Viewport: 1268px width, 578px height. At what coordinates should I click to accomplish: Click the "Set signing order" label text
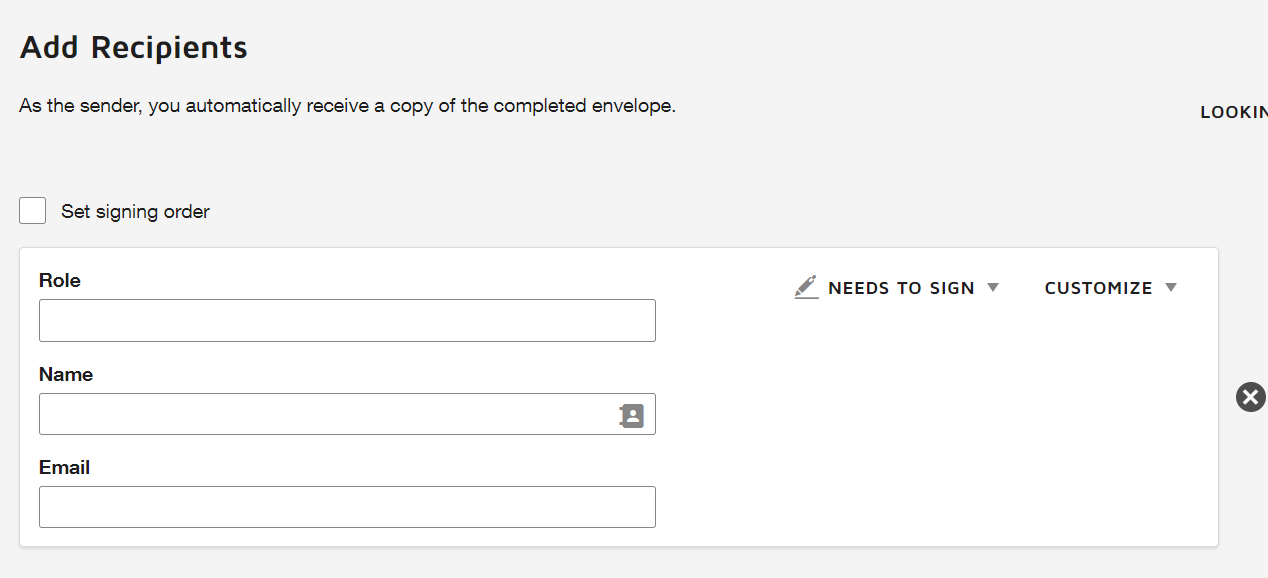[135, 212]
